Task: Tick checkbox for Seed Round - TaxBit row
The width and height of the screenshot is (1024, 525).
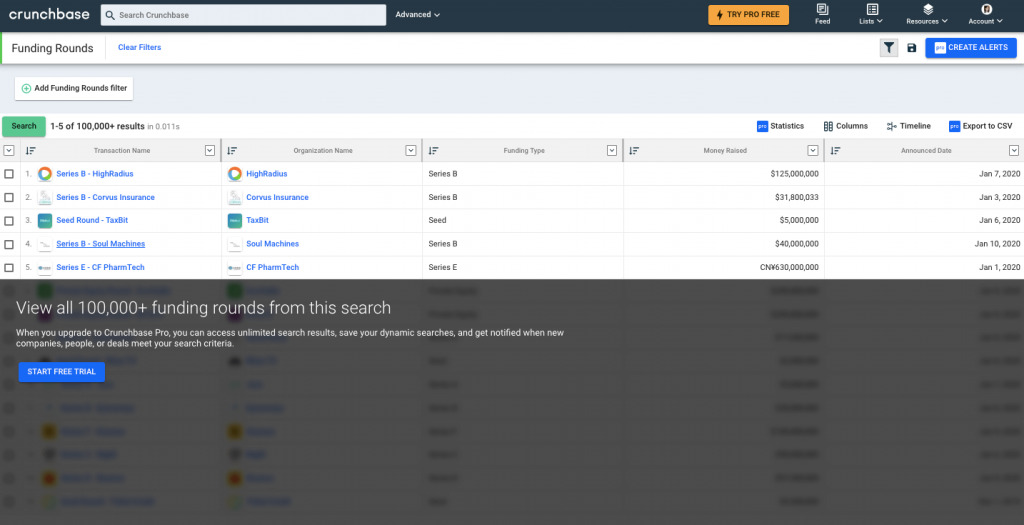Action: point(9,221)
